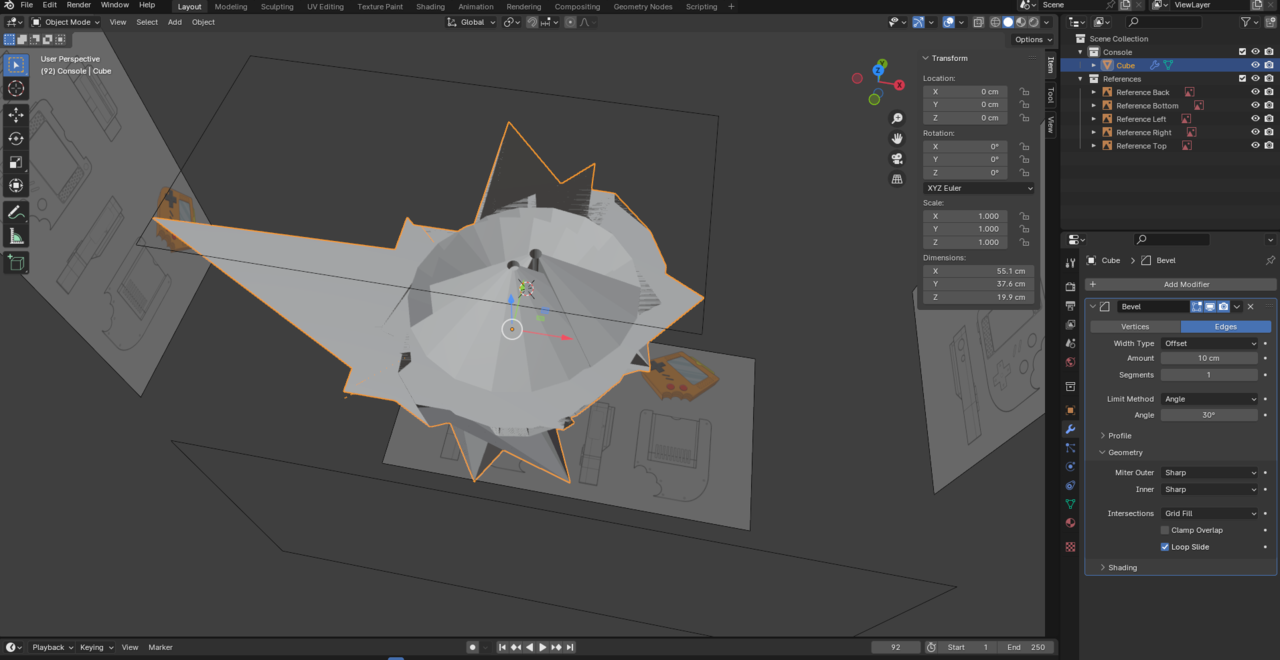Select the Move tool in toolbar
The width and height of the screenshot is (1280, 660).
point(16,115)
